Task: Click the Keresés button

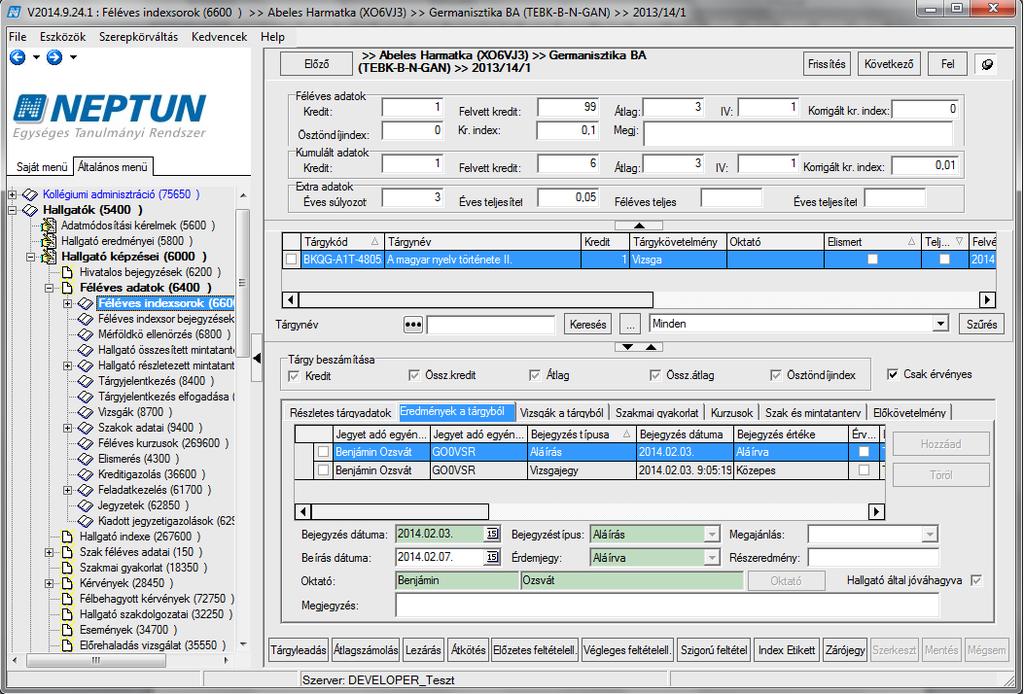Action: point(588,324)
